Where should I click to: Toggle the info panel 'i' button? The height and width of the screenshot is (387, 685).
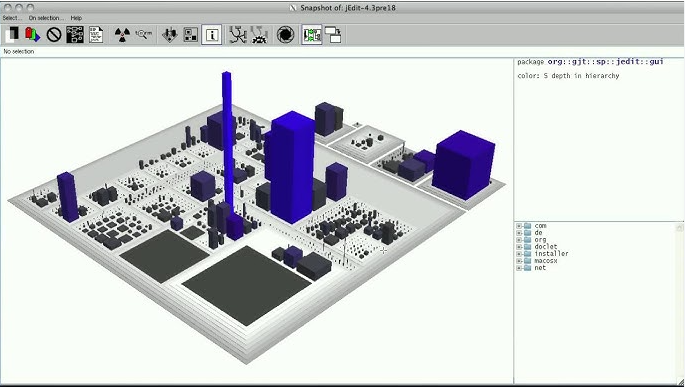[211, 35]
